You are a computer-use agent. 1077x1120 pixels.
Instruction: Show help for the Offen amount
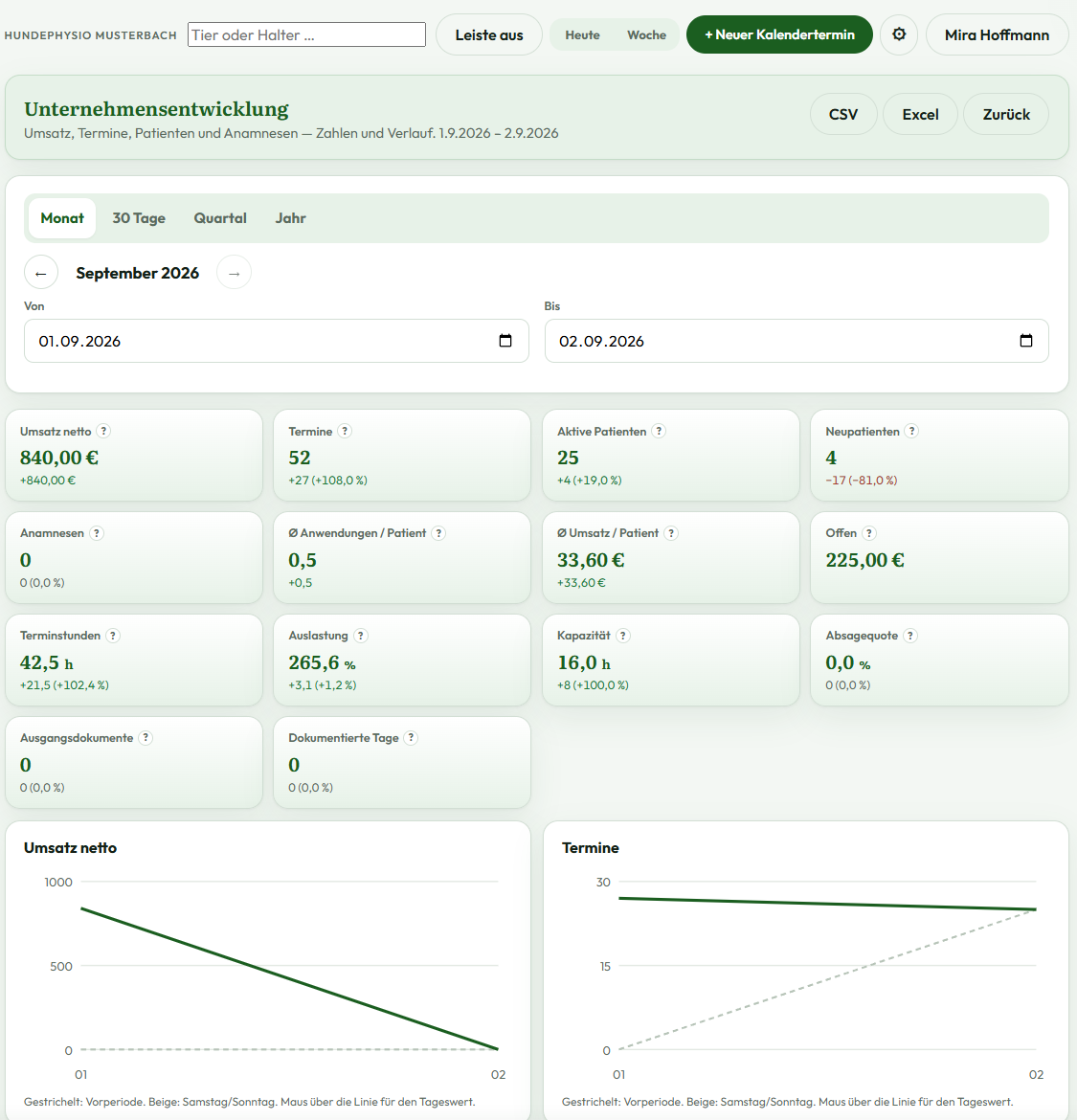[x=868, y=533]
